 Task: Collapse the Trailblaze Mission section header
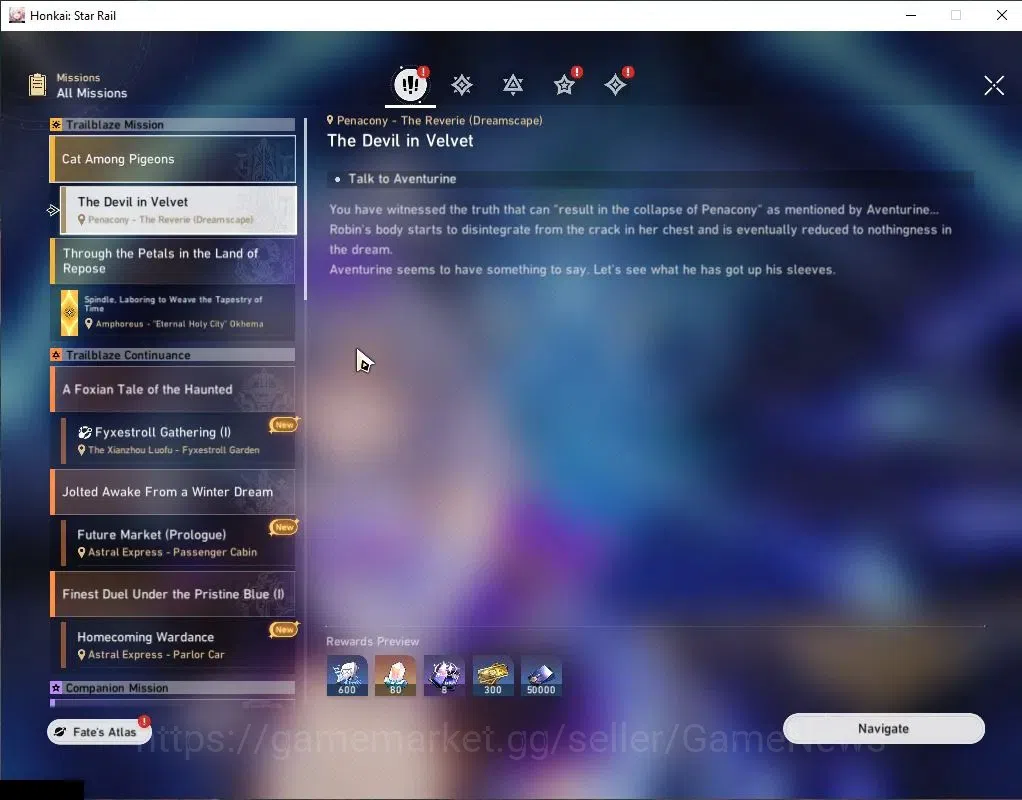pyautogui.click(x=173, y=125)
